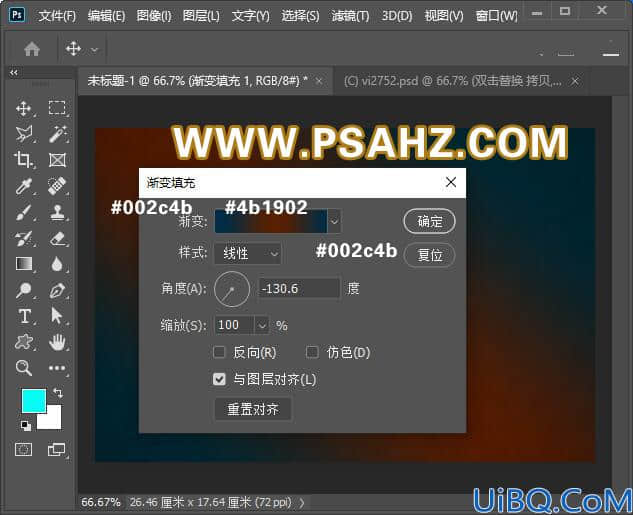Close the vi2752.psd document tab
633x515 pixels.
pyautogui.click(x=575, y=82)
